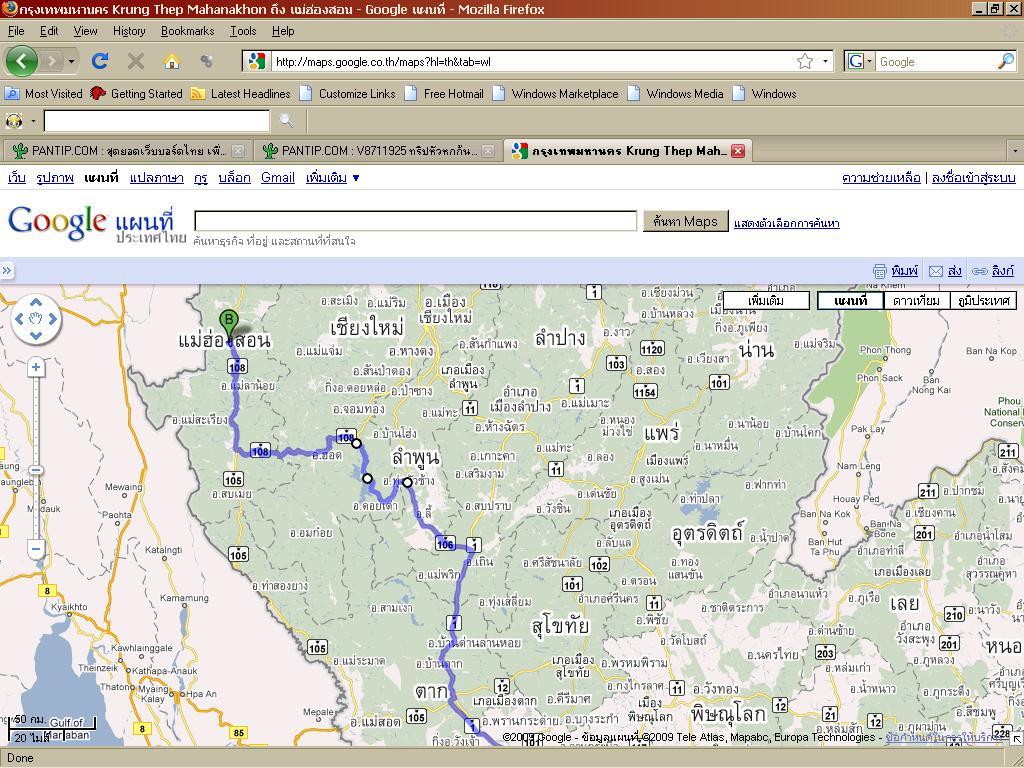Click the Google search box in toolbar
The height and width of the screenshot is (768, 1024).
936,61
